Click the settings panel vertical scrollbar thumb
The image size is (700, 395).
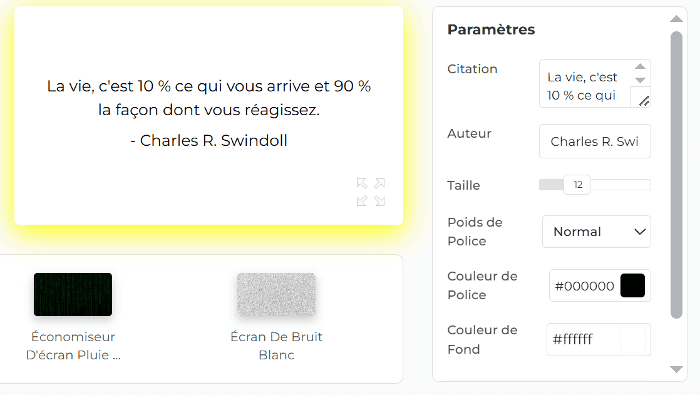[x=676, y=175]
